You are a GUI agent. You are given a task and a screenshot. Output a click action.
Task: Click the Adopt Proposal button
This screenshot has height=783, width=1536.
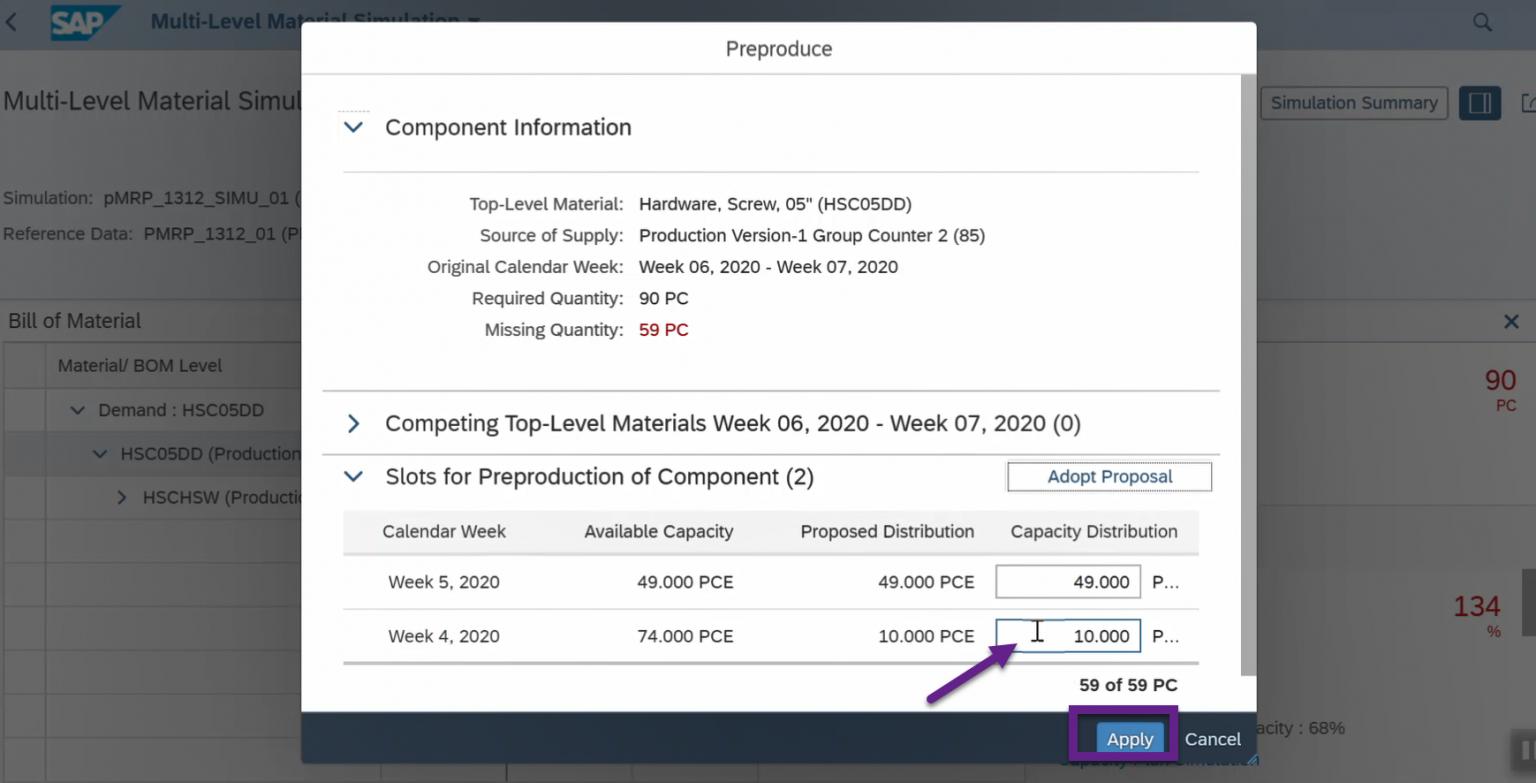pos(1108,476)
